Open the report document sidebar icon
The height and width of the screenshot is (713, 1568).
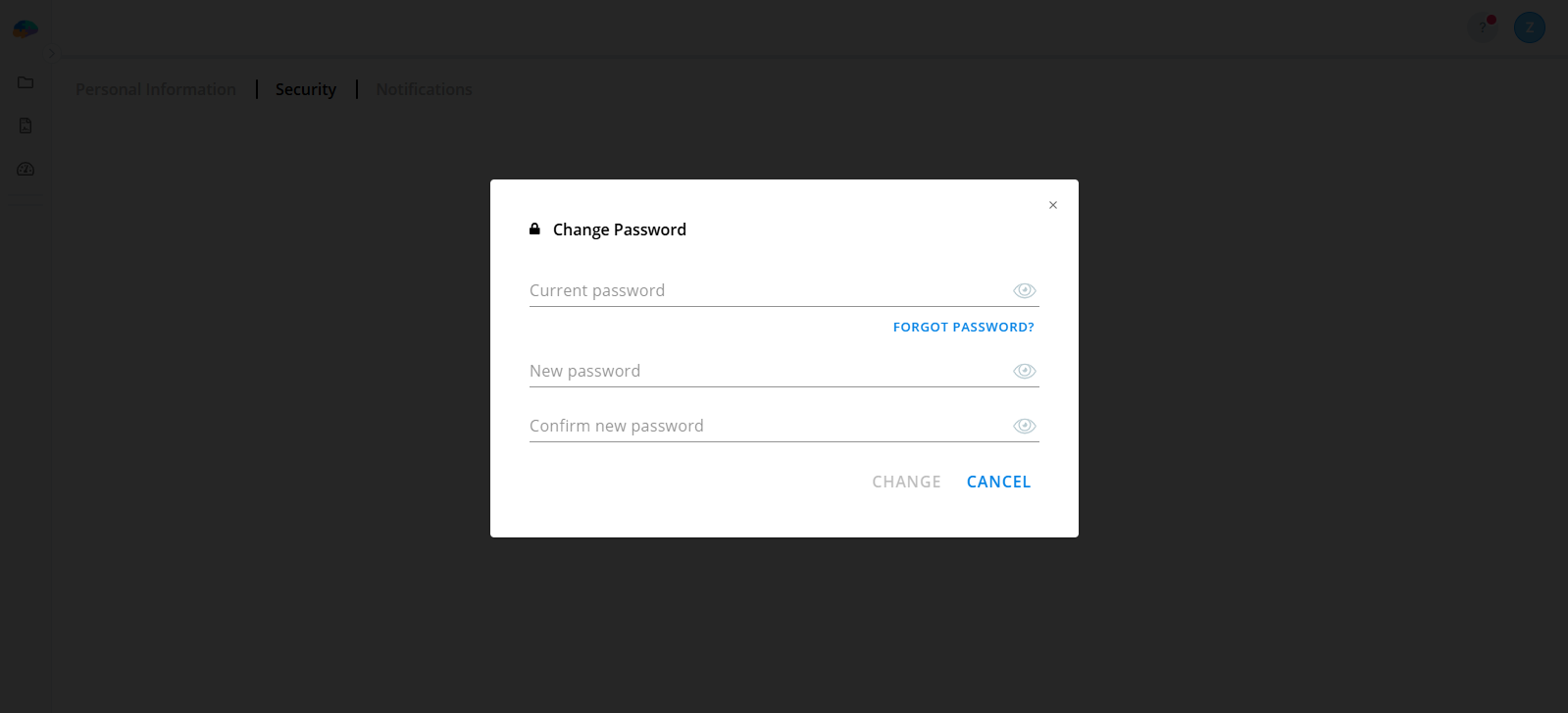[x=25, y=126]
